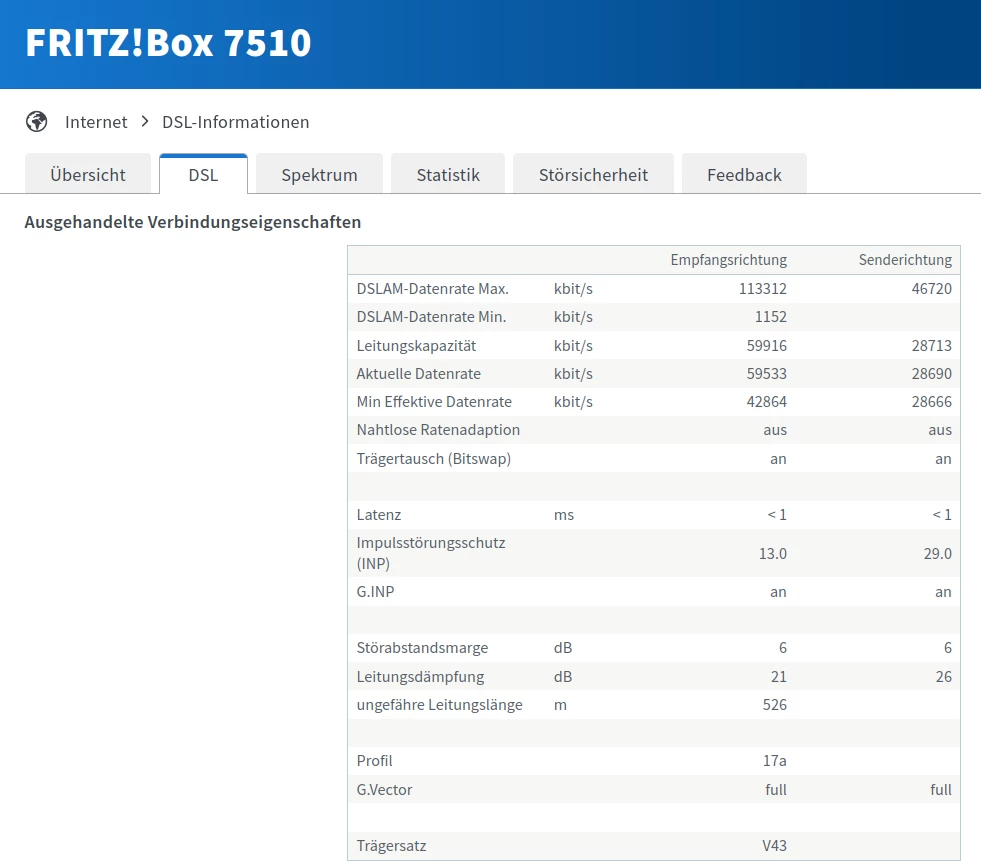This screenshot has height=861, width=981.
Task: Click the Leitungsdämpfung label
Action: pos(420,676)
